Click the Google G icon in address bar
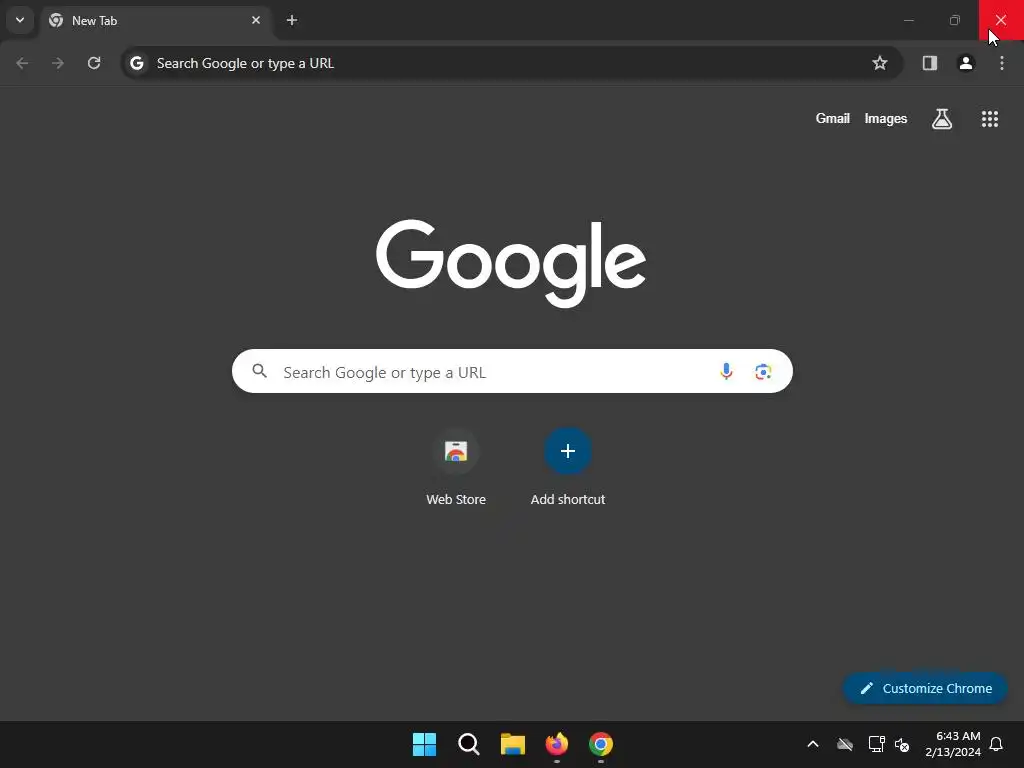 coord(136,63)
